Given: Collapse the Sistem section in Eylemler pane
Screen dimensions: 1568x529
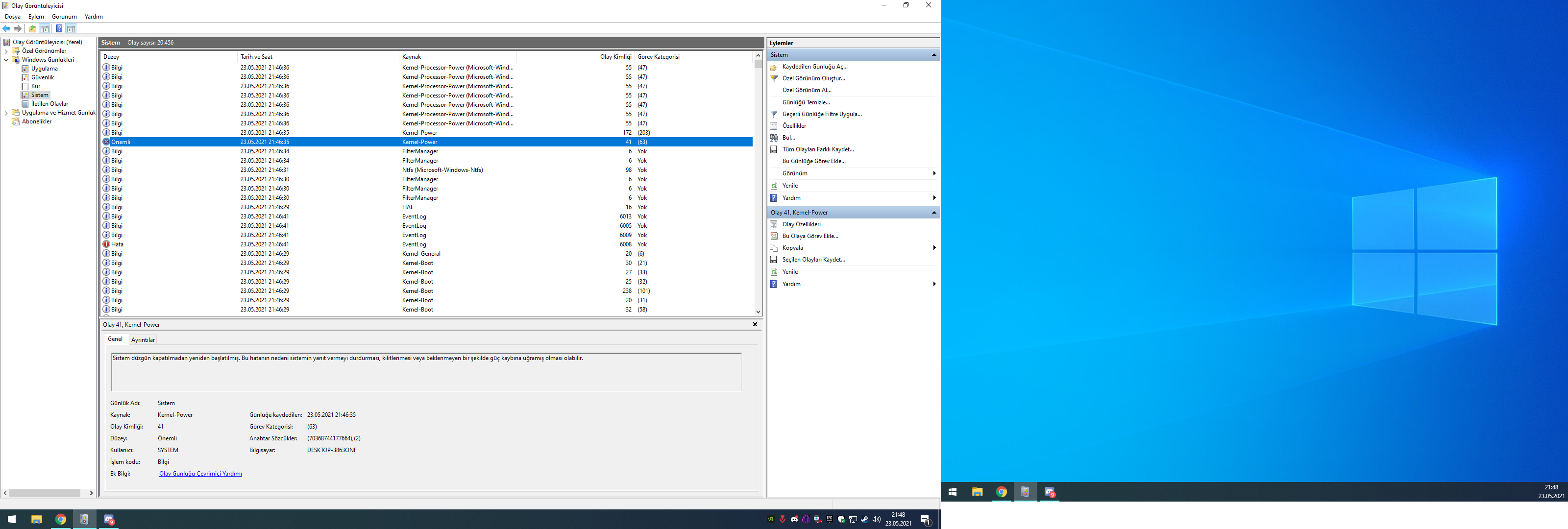Looking at the screenshot, I should 934,55.
